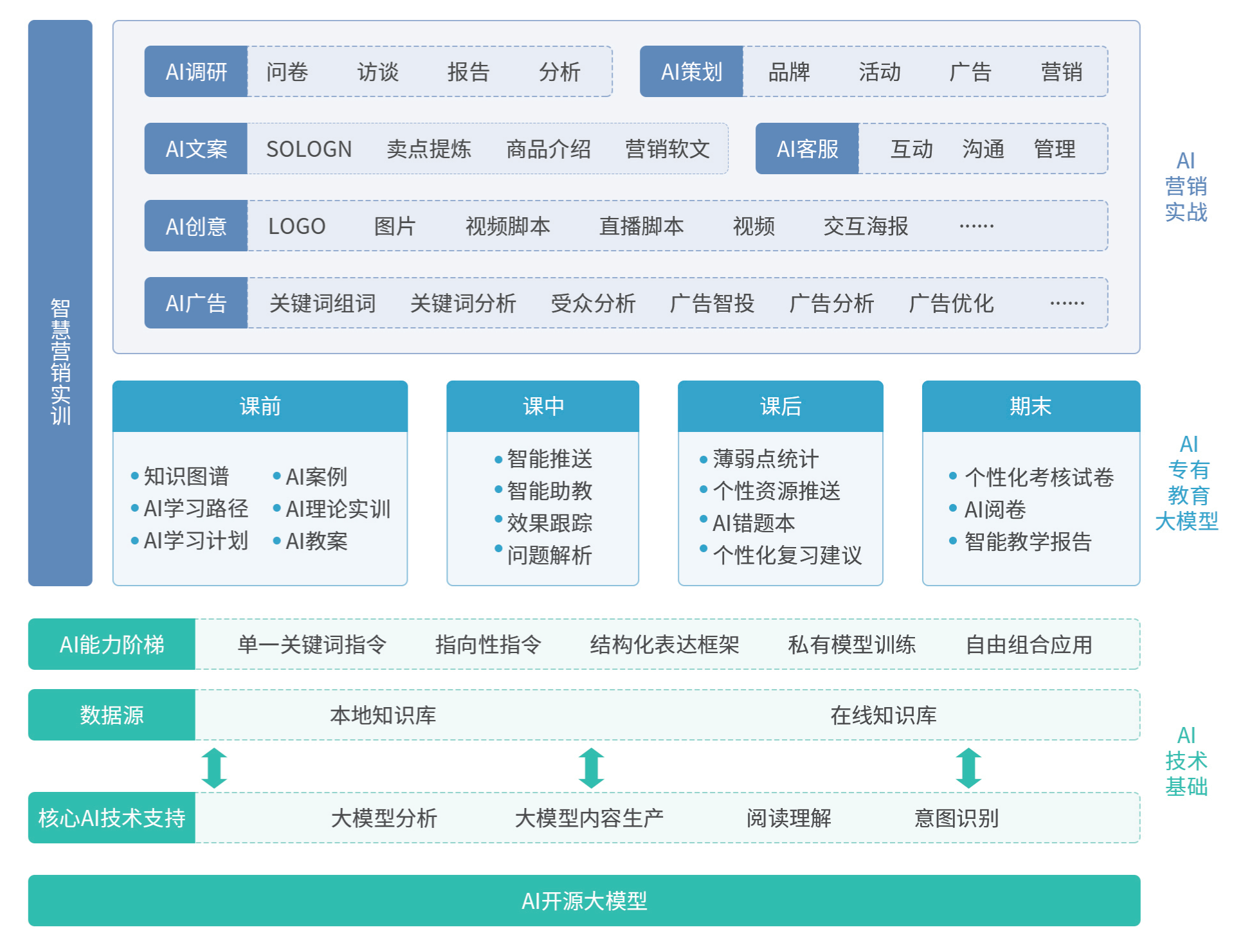The image size is (1234, 952).
Task: Select the AI策划 category block
Action: coord(691,71)
